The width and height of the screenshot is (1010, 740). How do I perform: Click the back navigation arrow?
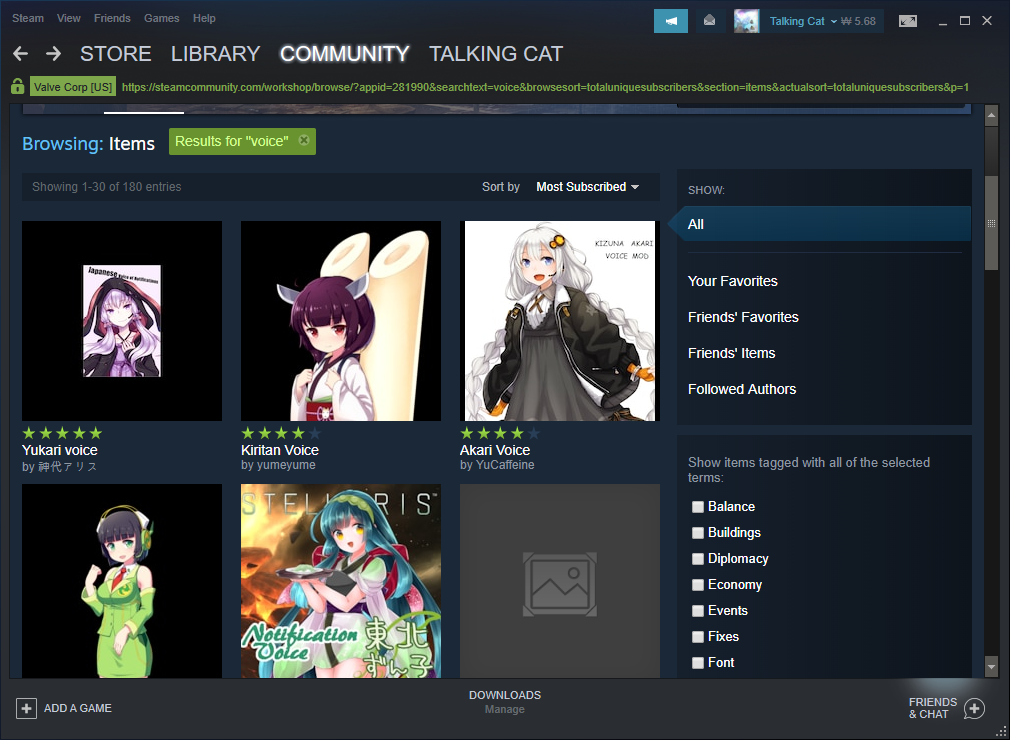pyautogui.click(x=20, y=53)
